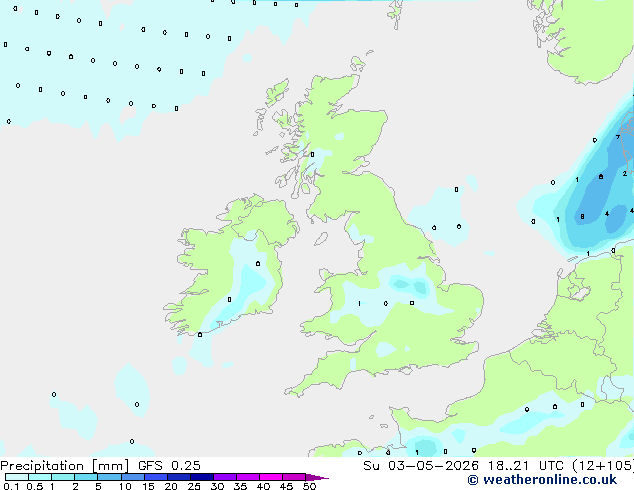Pick the 35–40 mm legend color swatch
Screen dimensions: 634x490
click(248, 477)
